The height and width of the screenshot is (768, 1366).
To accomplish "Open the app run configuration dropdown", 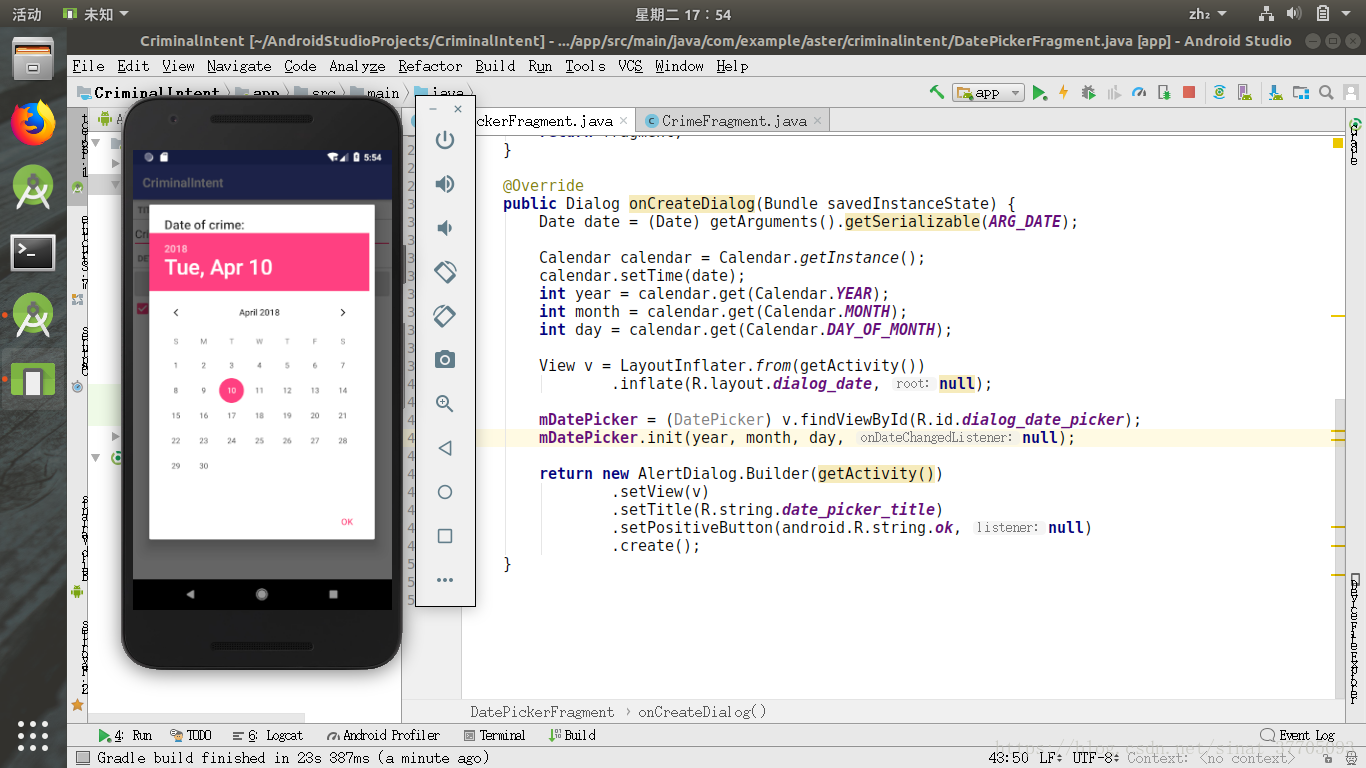I will pos(988,92).
